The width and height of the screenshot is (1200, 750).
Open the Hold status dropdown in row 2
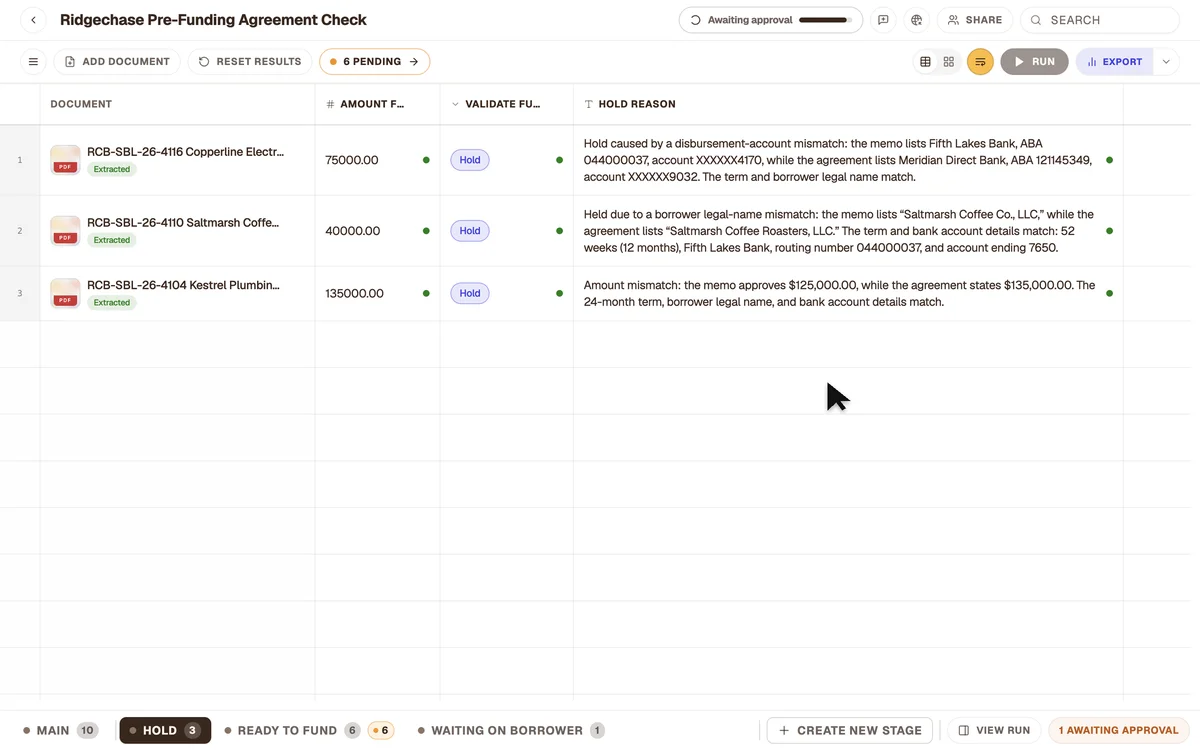[470, 231]
